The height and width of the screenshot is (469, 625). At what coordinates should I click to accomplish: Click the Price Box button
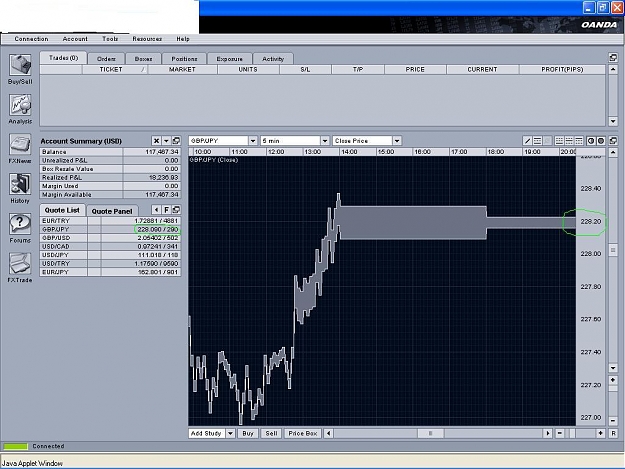coord(303,433)
